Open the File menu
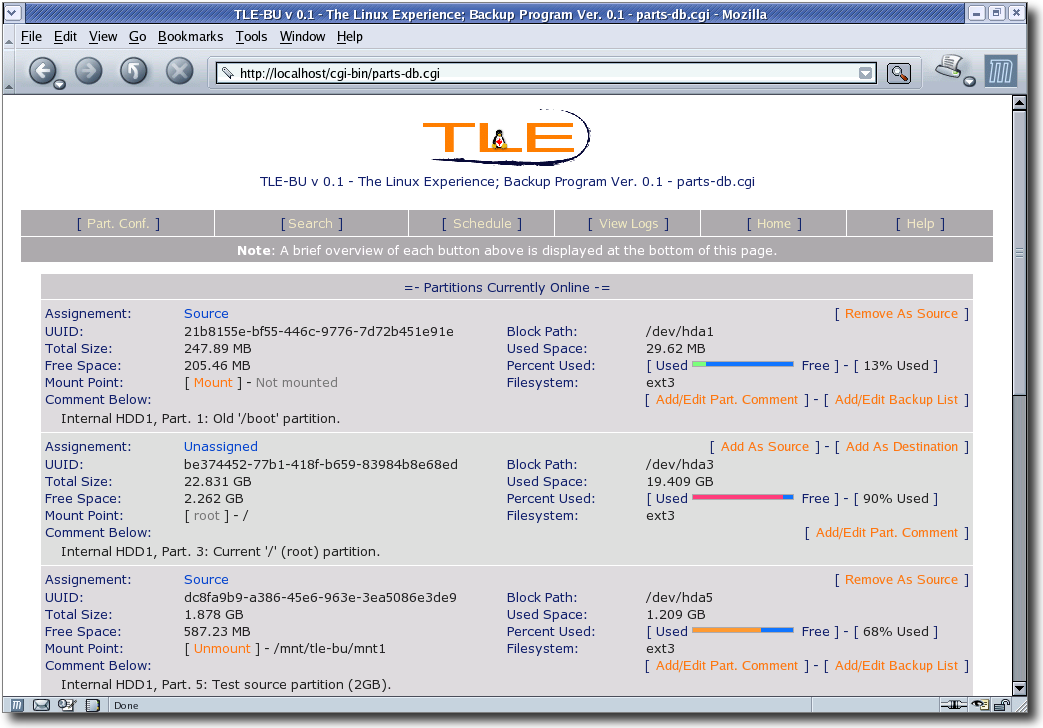The width and height of the screenshot is (1043, 728). click(x=31, y=37)
